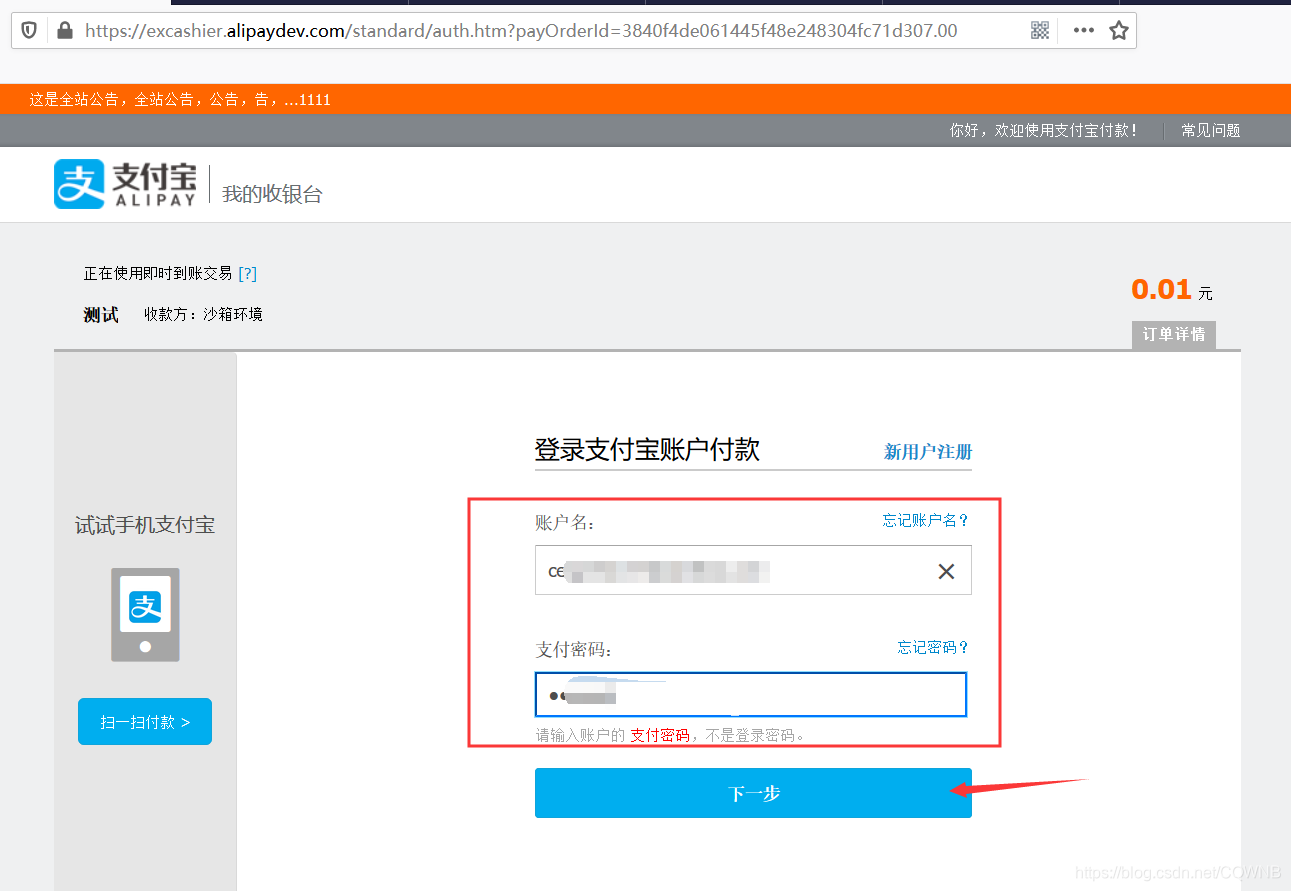Click the red 支付密码 hint text
This screenshot has height=891, width=1291.
coord(660,735)
